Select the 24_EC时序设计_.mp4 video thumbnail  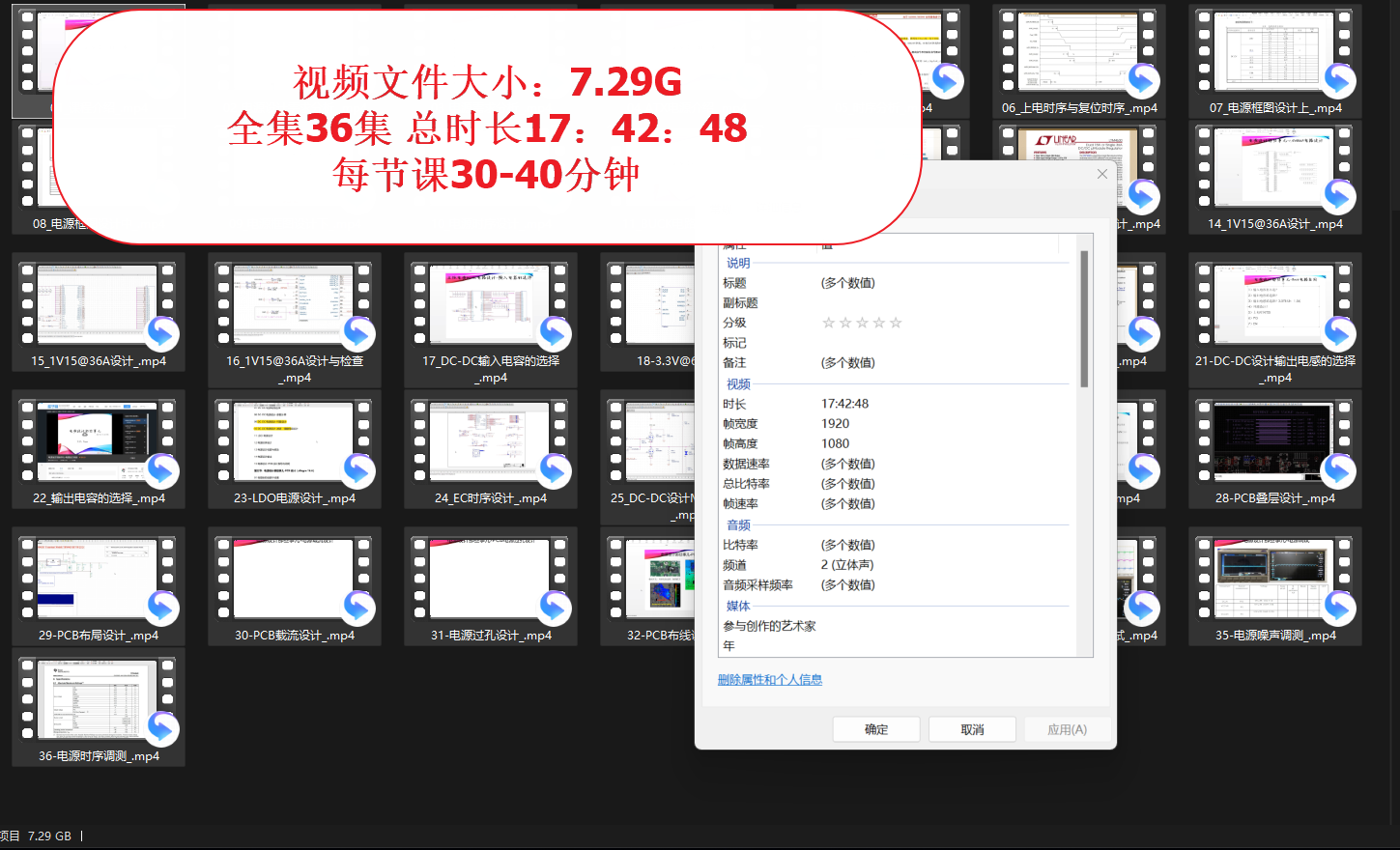pos(490,442)
